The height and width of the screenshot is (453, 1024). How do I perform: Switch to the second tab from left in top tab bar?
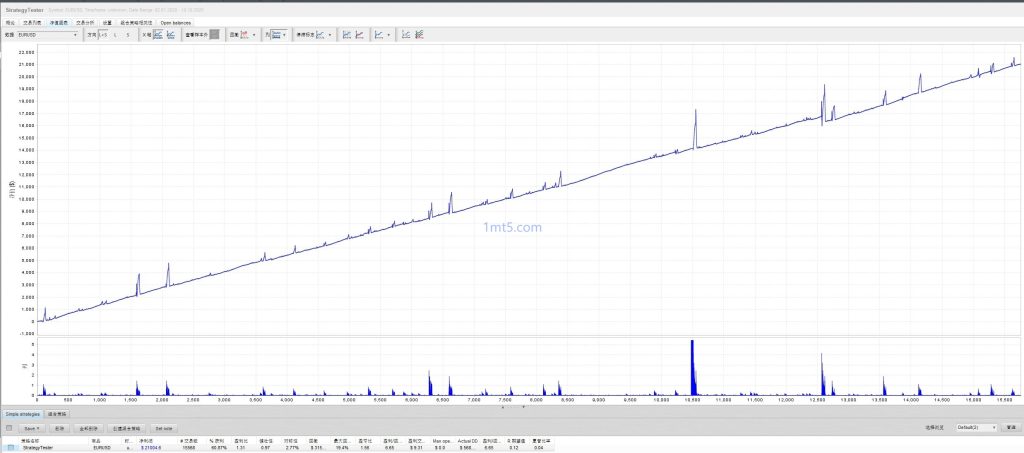[34, 22]
